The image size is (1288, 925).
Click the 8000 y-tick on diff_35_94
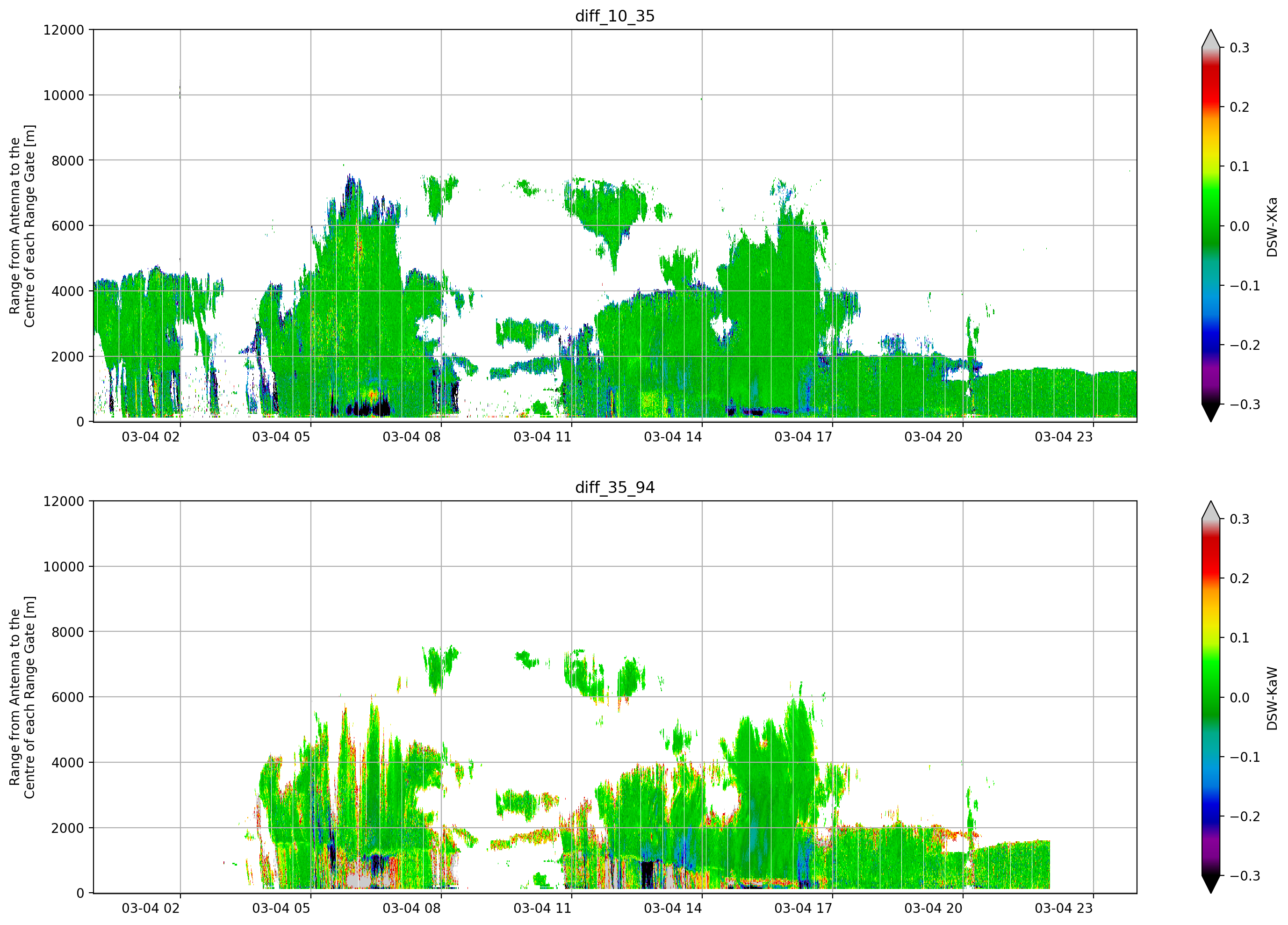click(x=68, y=632)
